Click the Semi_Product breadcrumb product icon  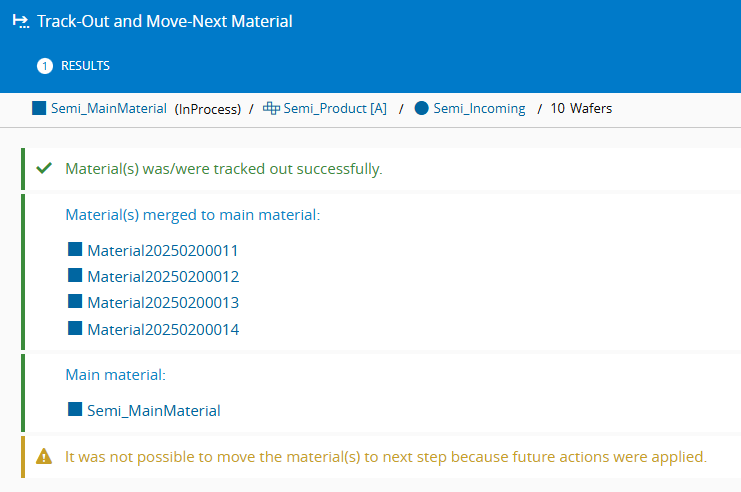pos(271,108)
